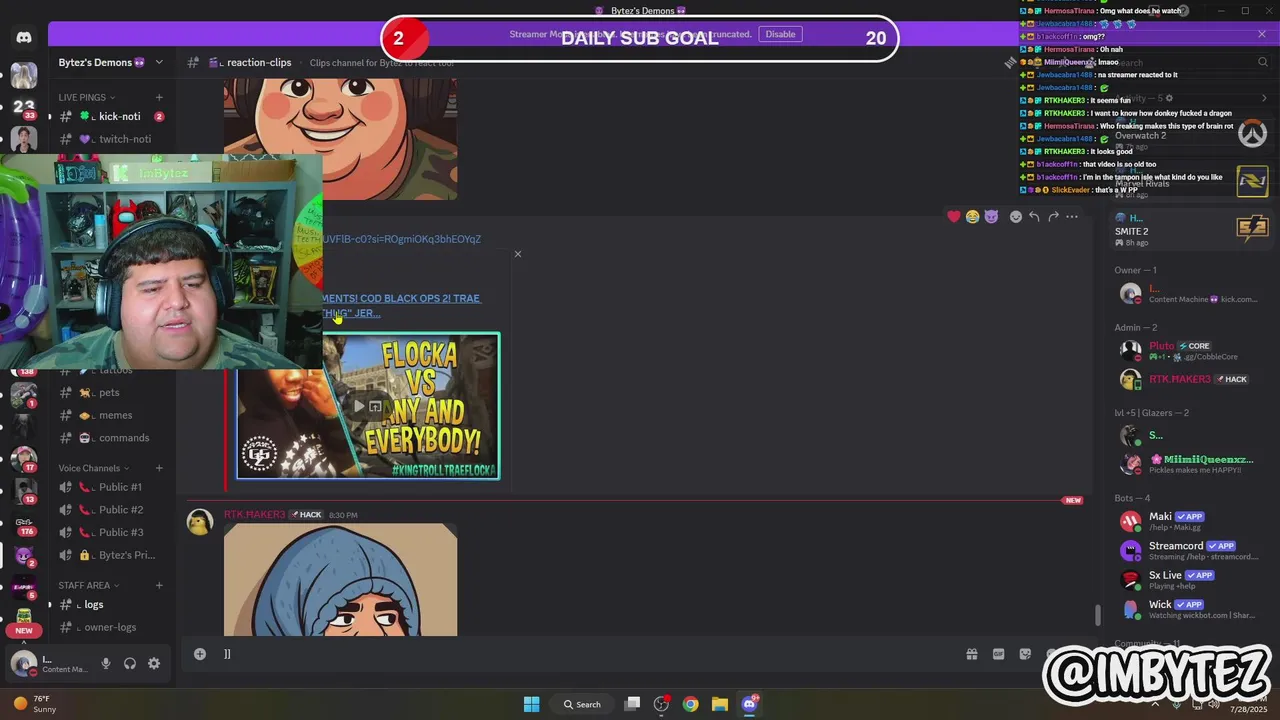The image size is (1280, 720).
Task: Toggle headphone deafen in user panel
Action: tap(130, 663)
